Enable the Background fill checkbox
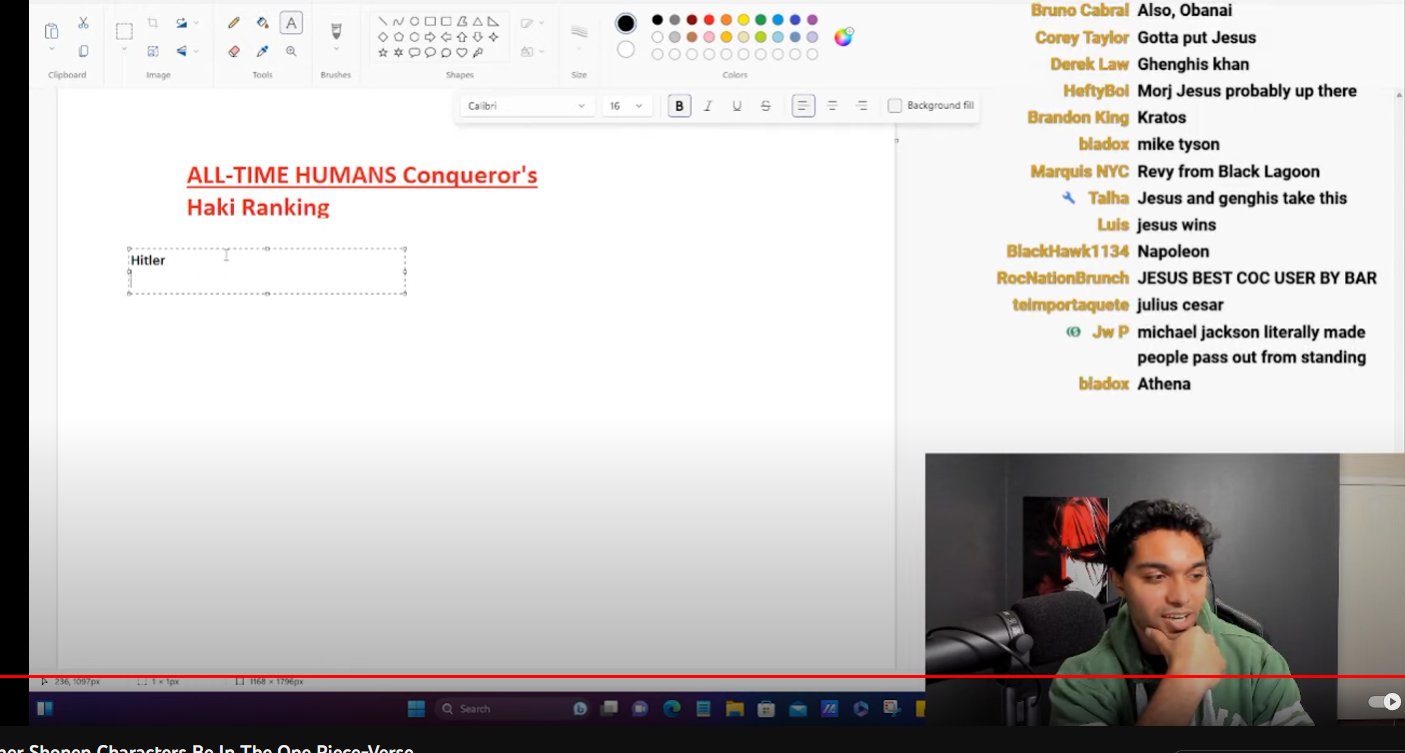 pyautogui.click(x=895, y=105)
